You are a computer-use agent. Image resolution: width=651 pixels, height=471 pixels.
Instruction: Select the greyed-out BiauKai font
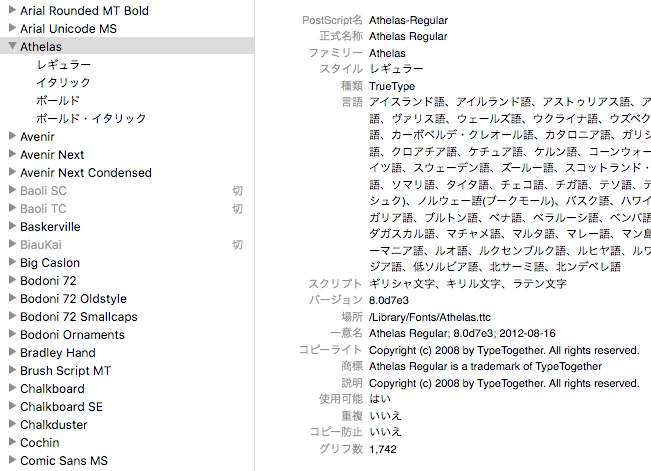(x=41, y=245)
